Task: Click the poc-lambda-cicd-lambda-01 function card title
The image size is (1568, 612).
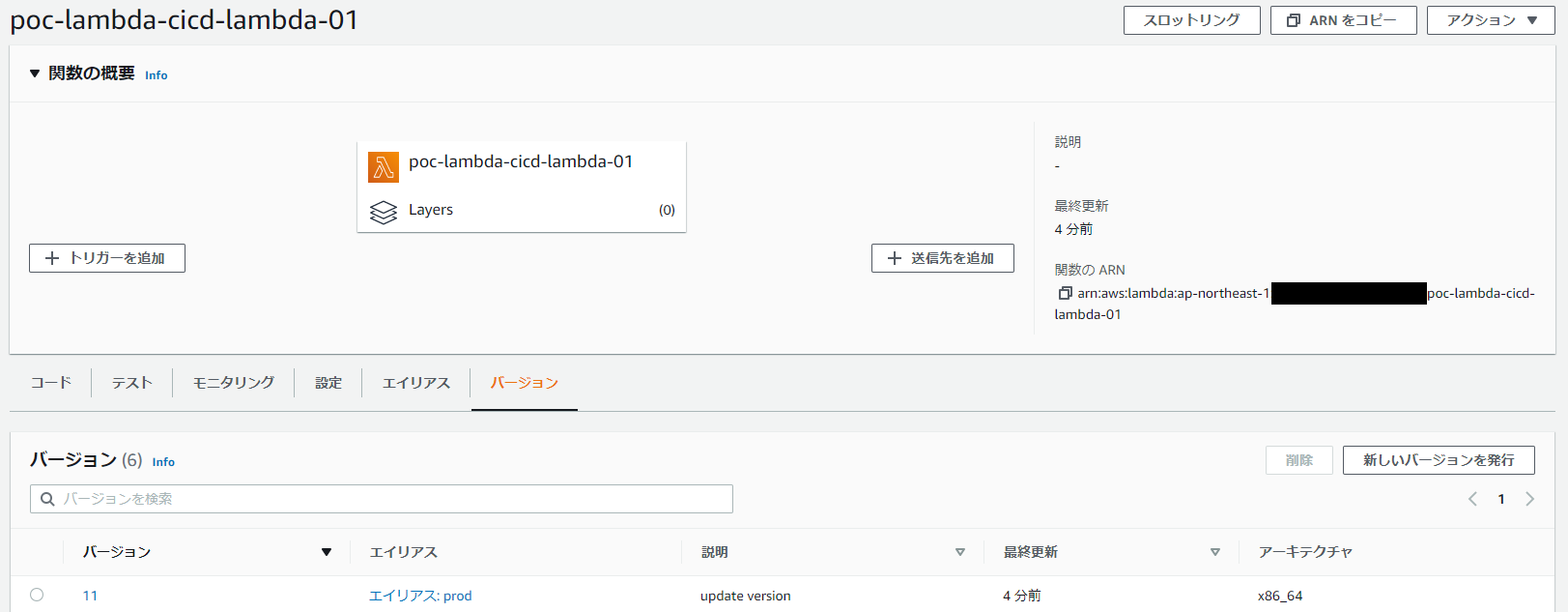Action: (x=521, y=161)
